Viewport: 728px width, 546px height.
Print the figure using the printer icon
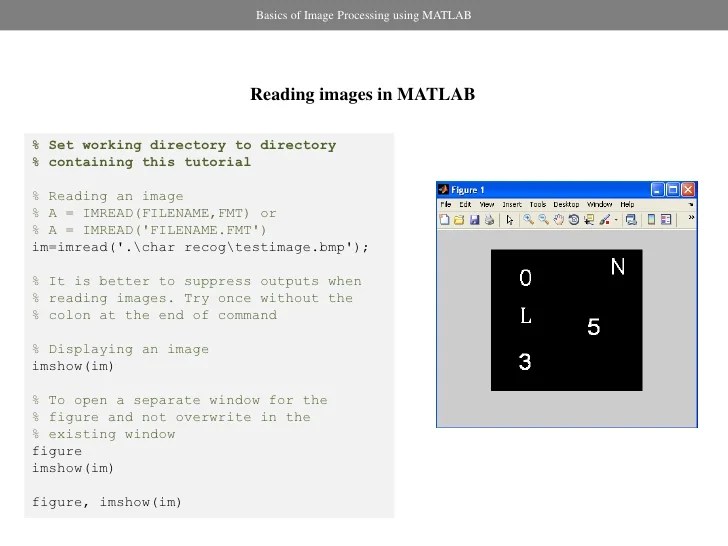[x=489, y=220]
